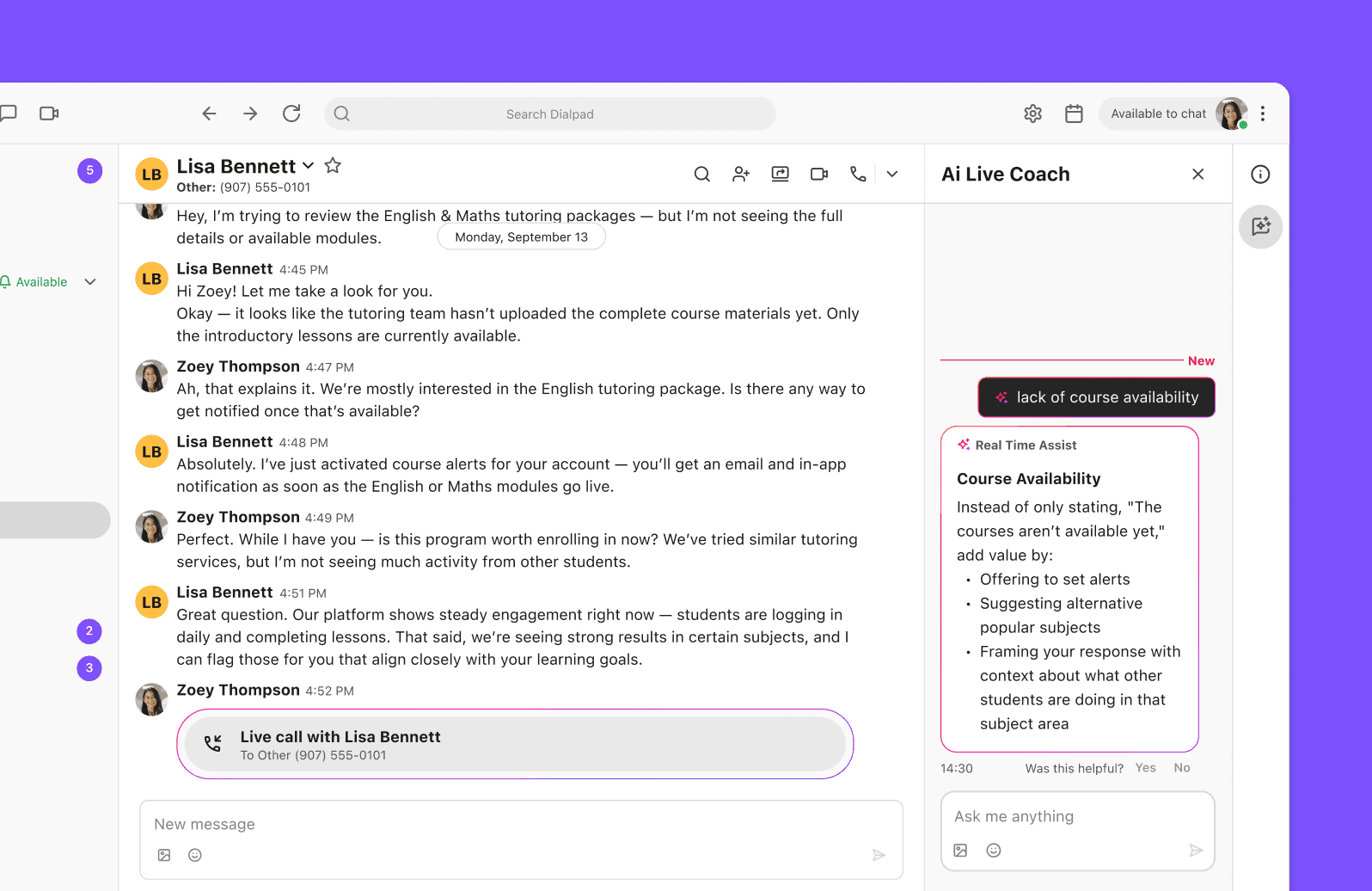Search within the Lisa Bennett conversation
Image resolution: width=1372 pixels, height=891 pixels.
point(701,174)
